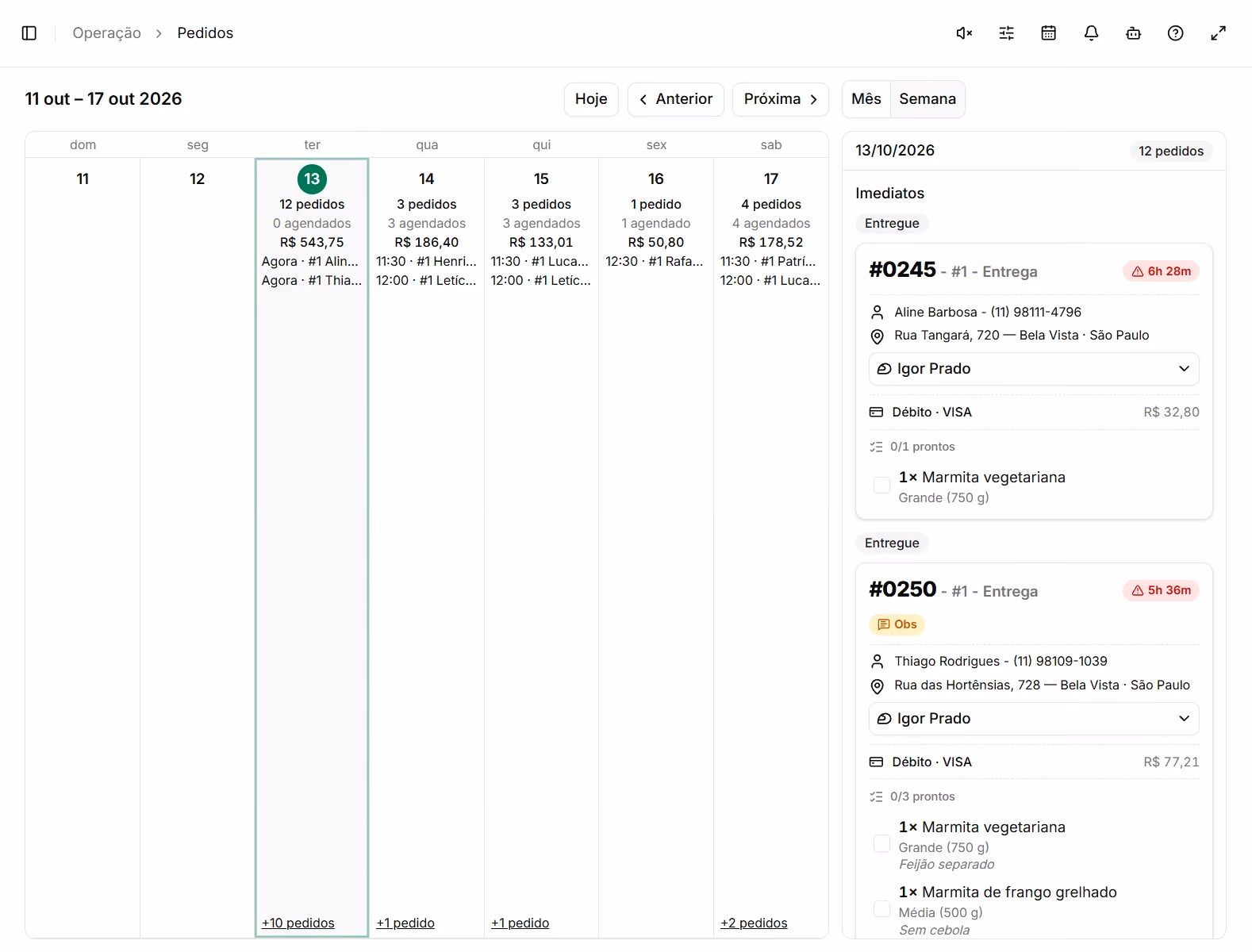The height and width of the screenshot is (952, 1252).
Task: Click order number #0250 heading
Action: tap(903, 589)
